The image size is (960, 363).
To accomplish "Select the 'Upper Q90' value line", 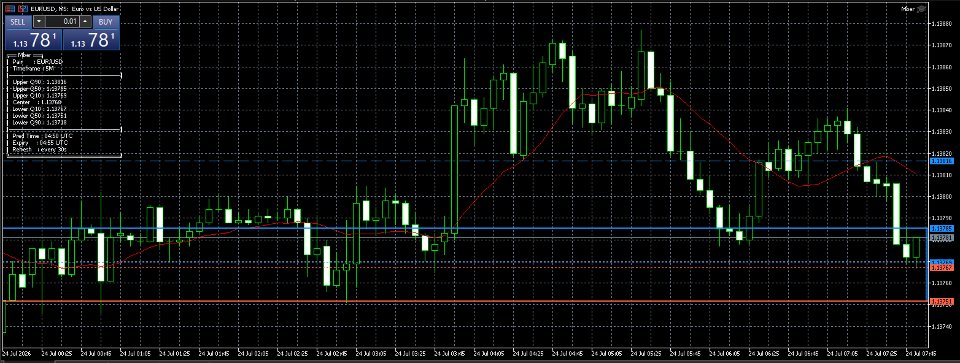I will [x=40, y=82].
